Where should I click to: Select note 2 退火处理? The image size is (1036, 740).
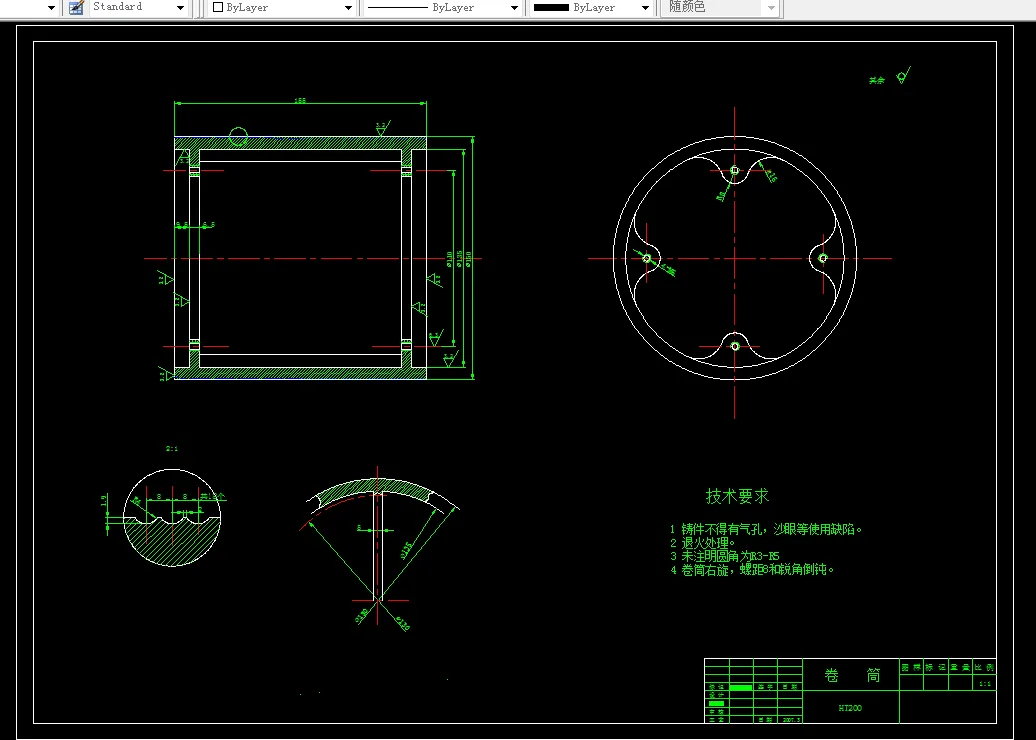pos(703,542)
